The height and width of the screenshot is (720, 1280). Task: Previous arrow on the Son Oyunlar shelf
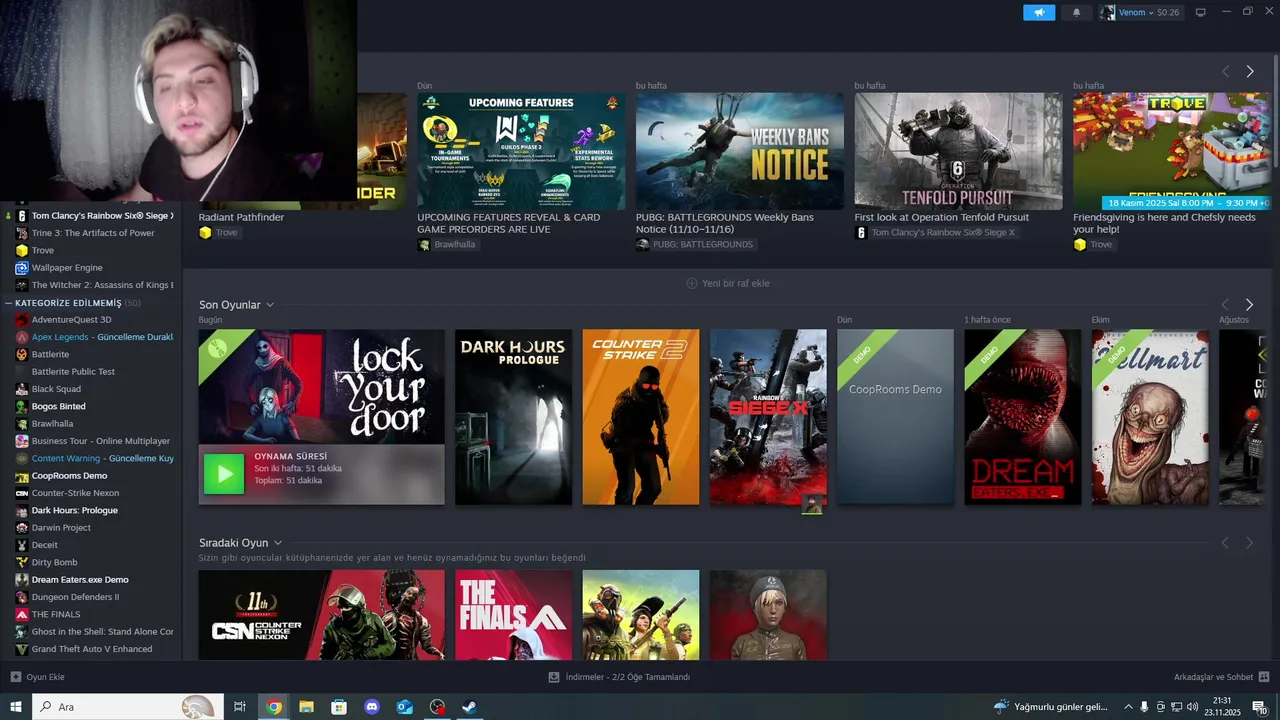[1225, 304]
